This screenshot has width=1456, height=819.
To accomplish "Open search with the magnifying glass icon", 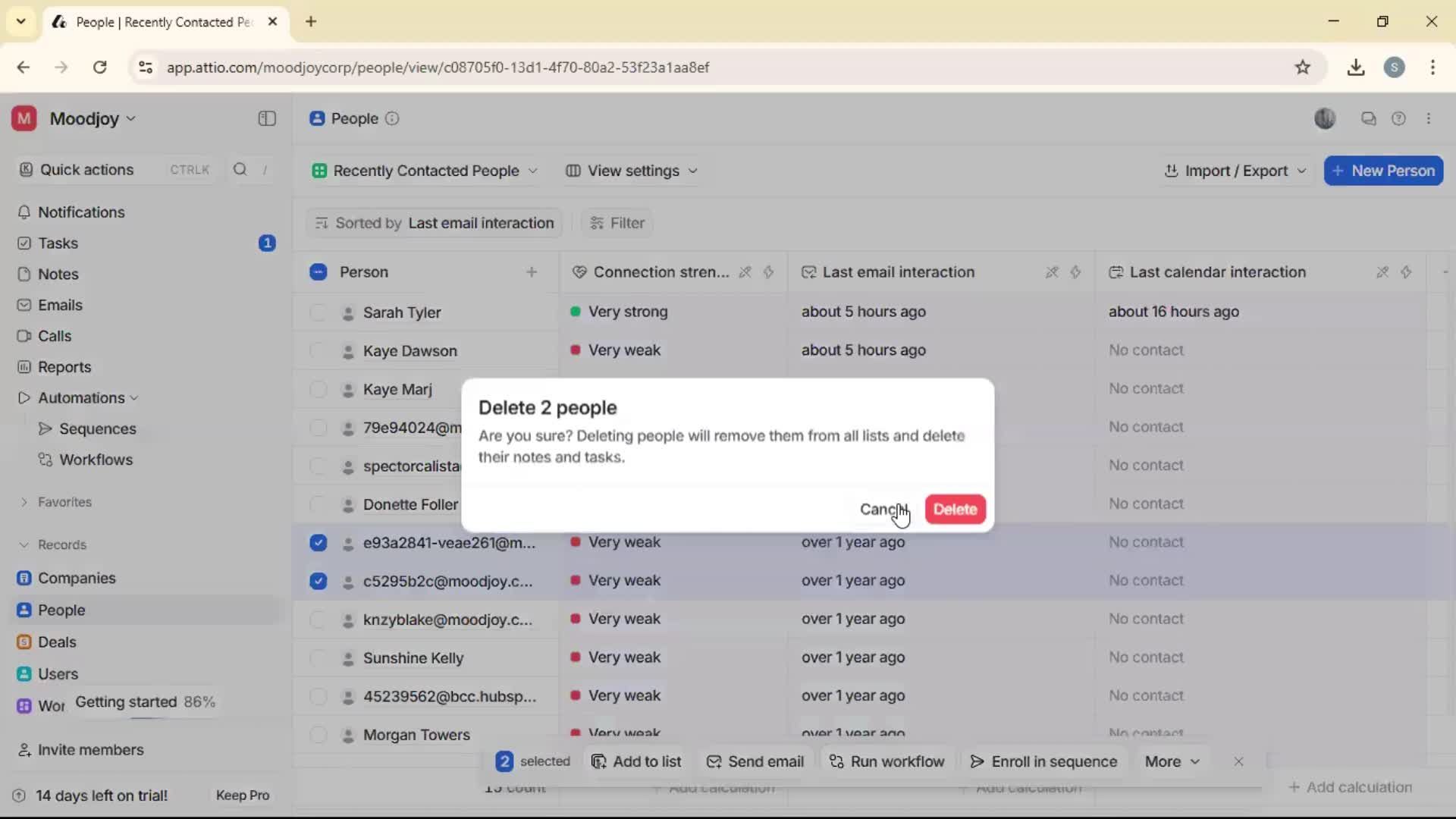I will [240, 170].
